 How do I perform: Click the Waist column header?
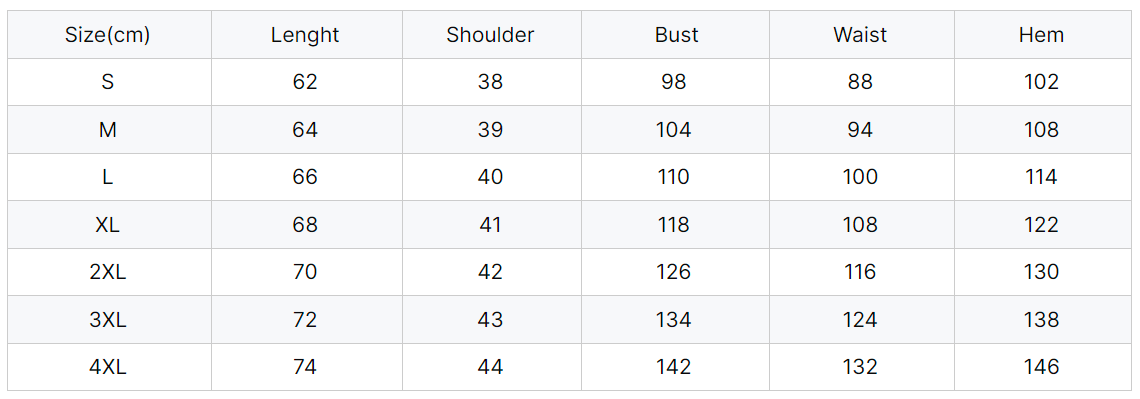pos(861,35)
